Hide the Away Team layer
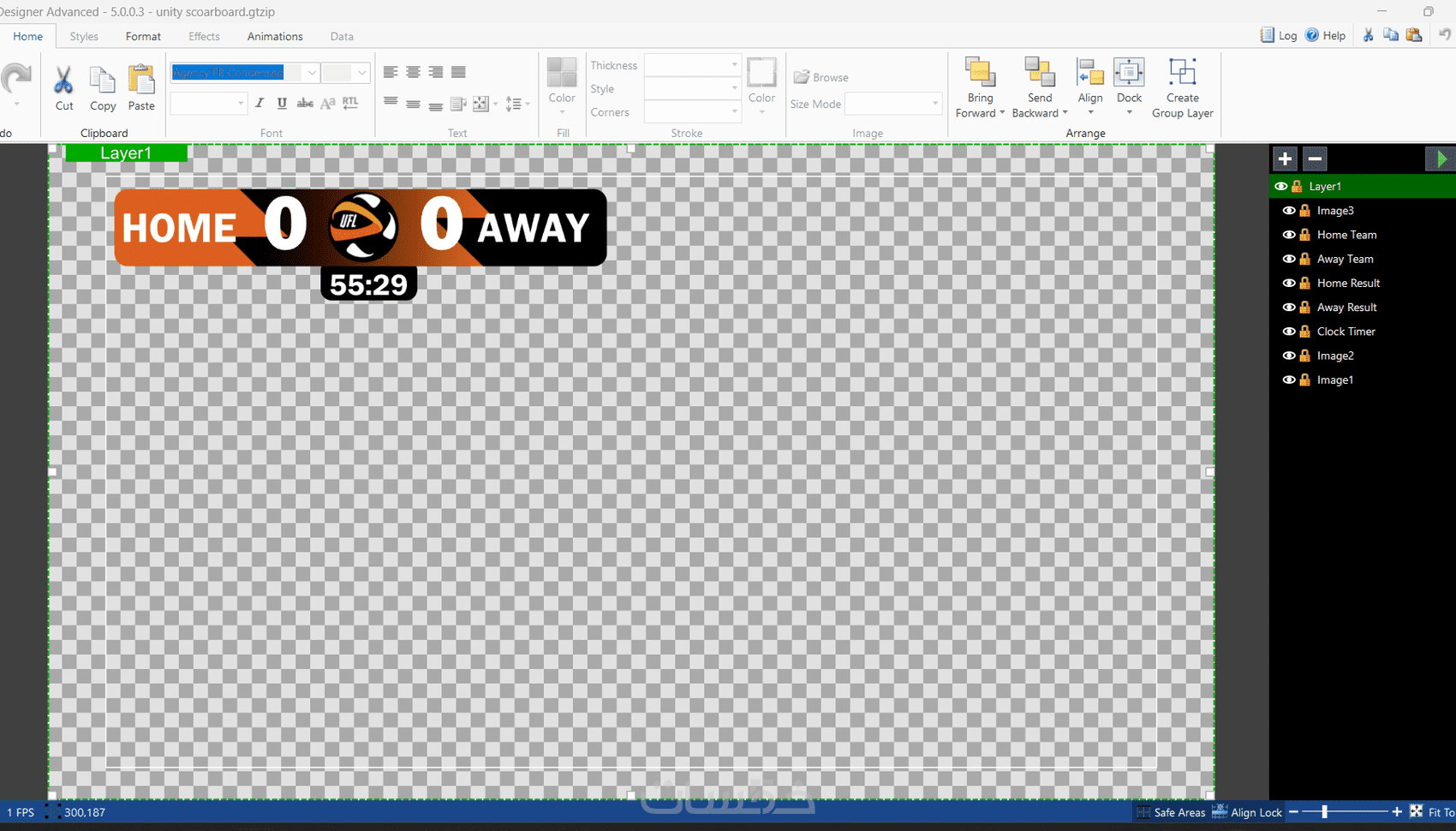 [1289, 259]
